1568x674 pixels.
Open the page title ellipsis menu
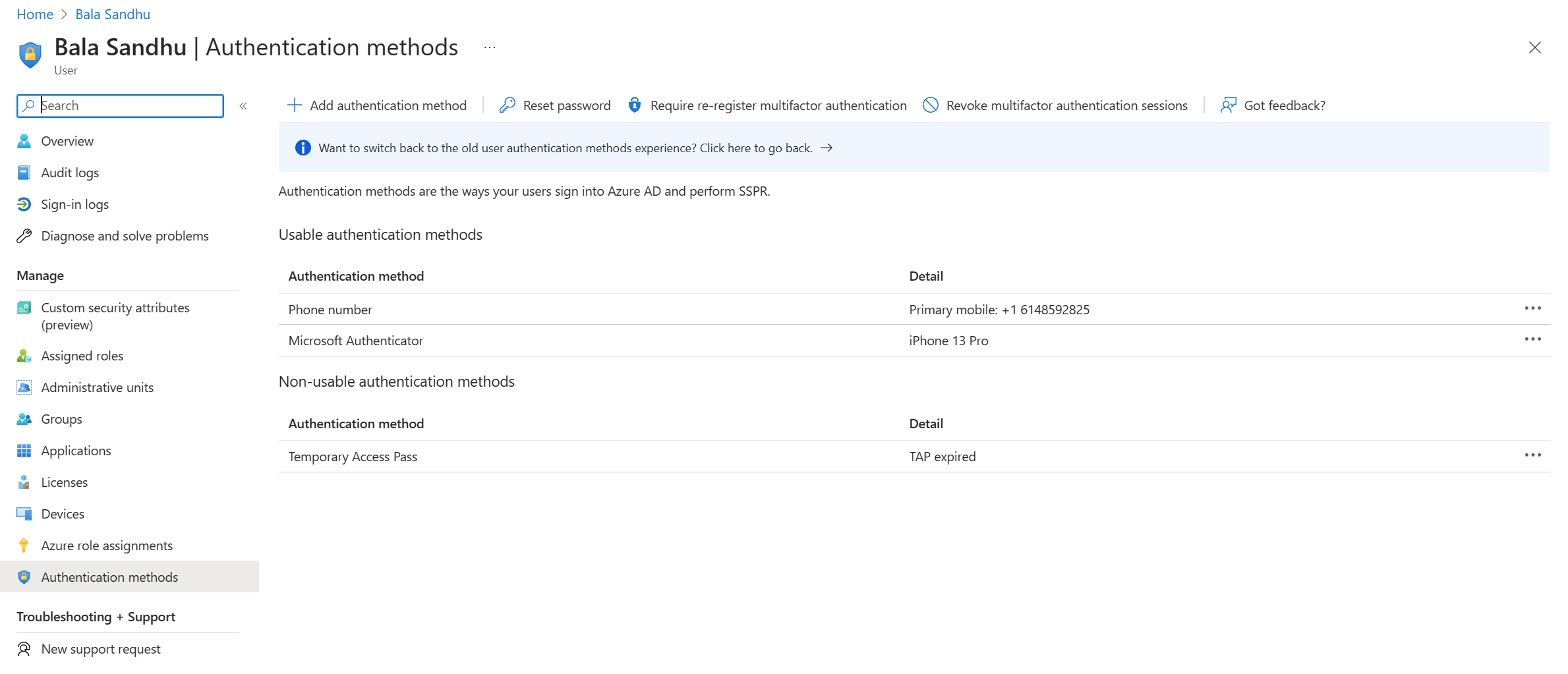[489, 47]
